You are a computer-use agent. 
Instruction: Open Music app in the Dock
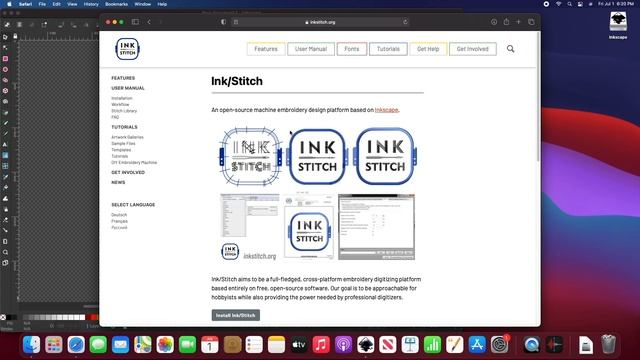[x=321, y=345]
